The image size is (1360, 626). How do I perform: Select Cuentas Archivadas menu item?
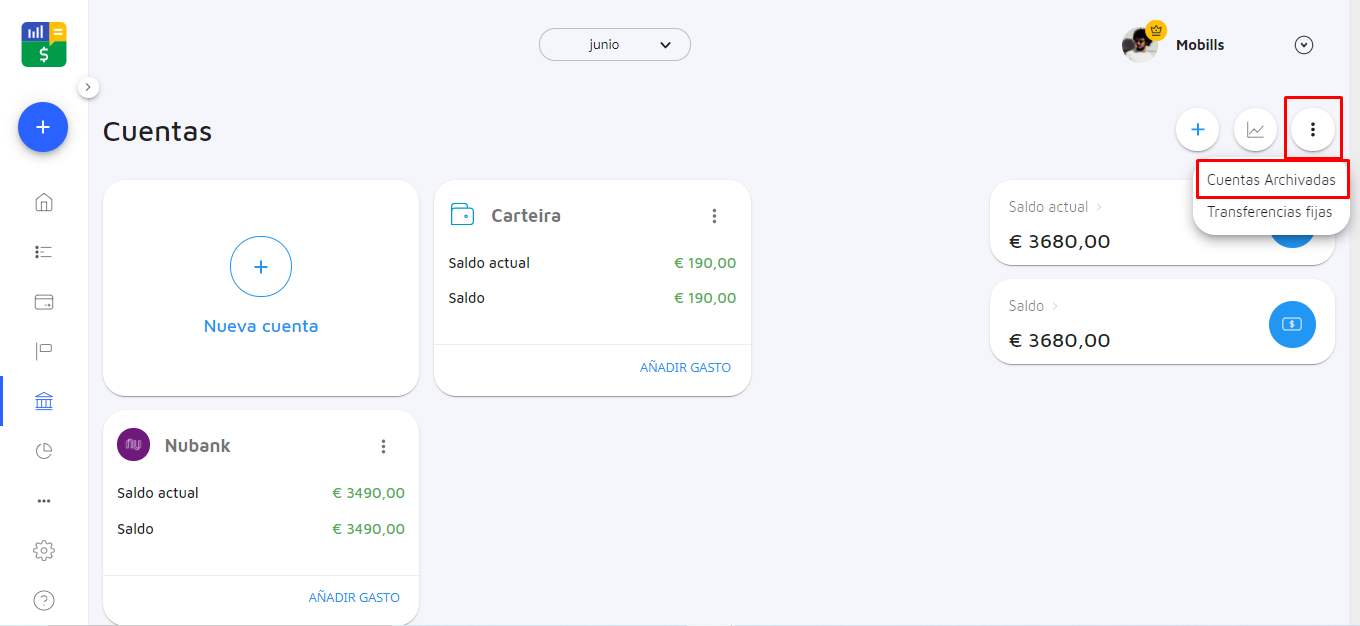coord(1271,180)
